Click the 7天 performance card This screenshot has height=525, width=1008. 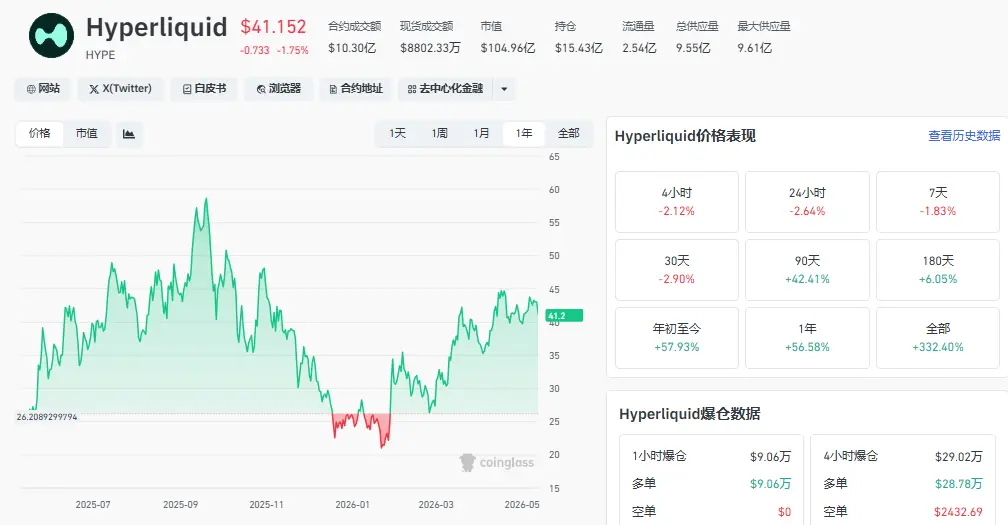click(x=938, y=202)
